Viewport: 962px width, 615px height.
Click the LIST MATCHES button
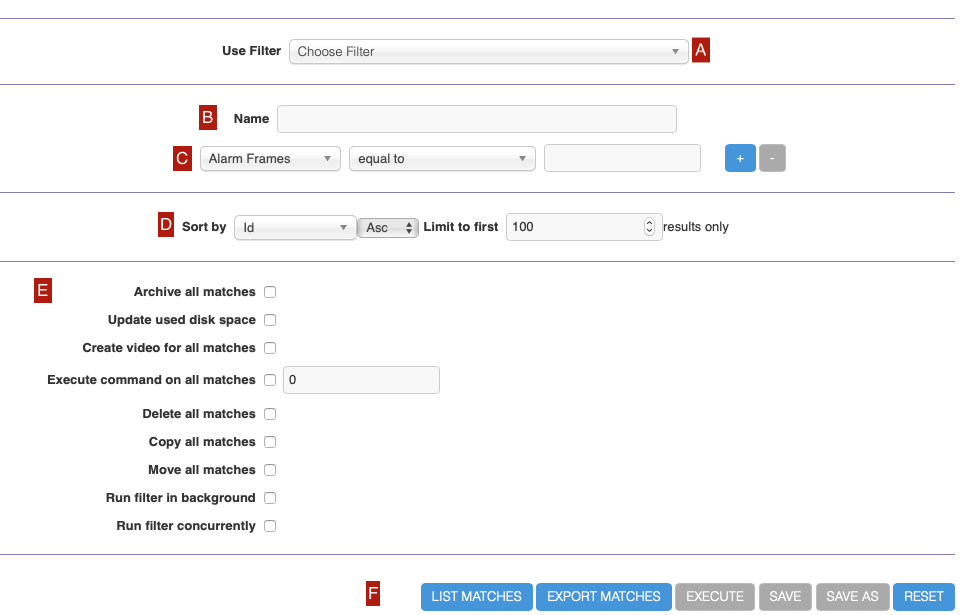click(x=477, y=597)
